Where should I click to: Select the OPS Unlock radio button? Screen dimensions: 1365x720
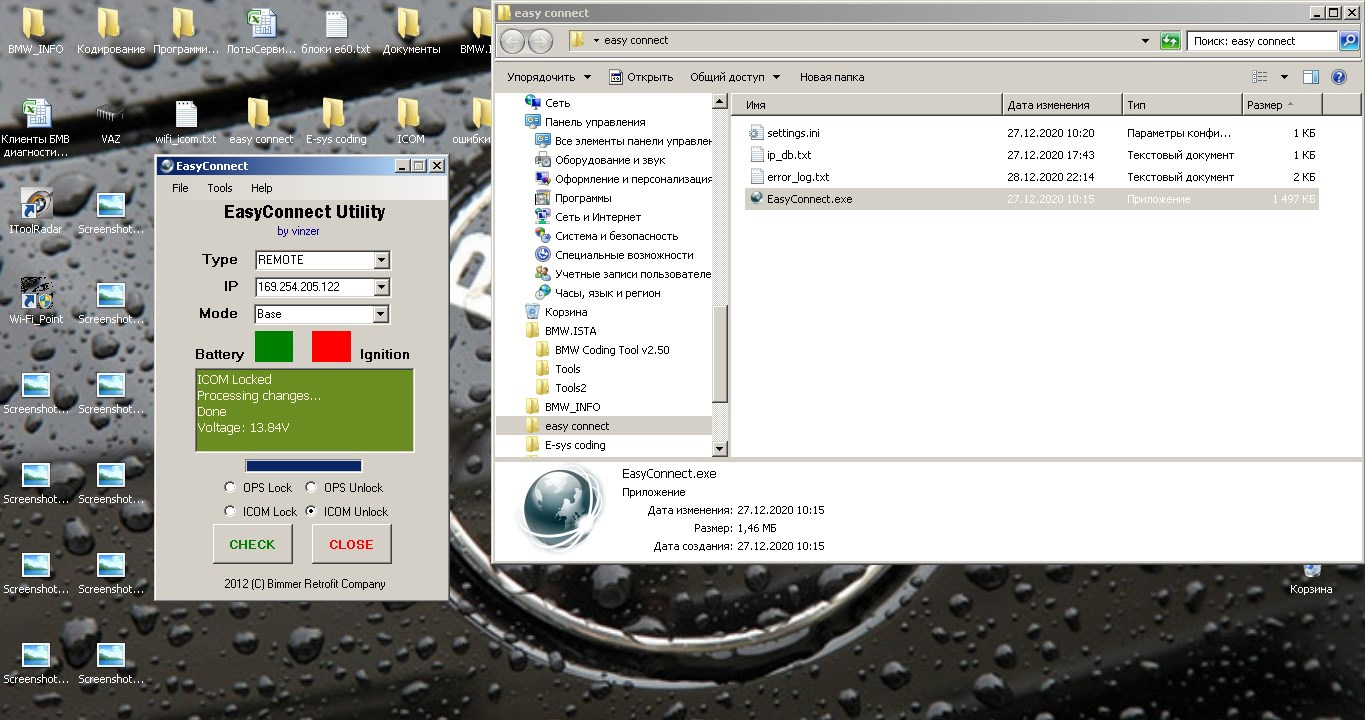[311, 488]
